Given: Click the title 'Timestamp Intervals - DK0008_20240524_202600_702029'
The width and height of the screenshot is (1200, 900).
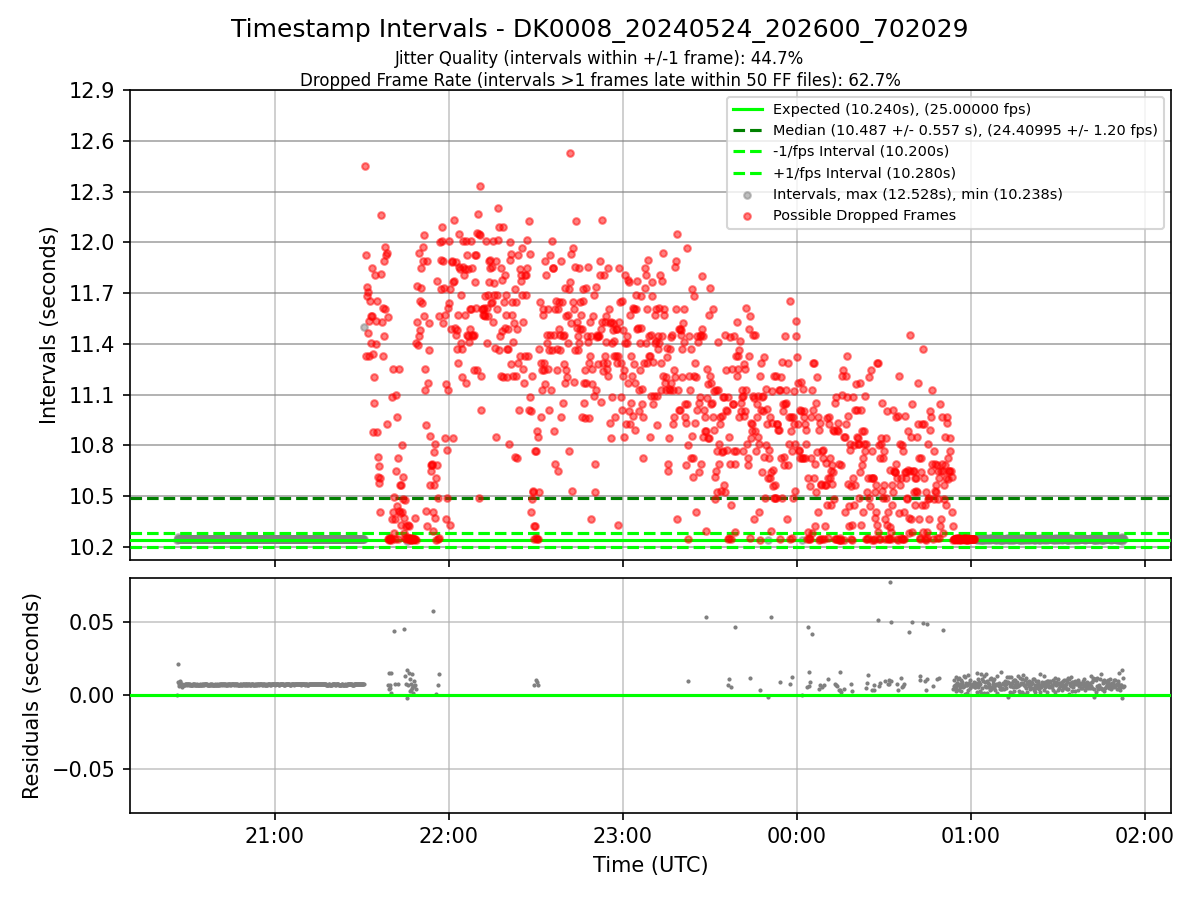Looking at the screenshot, I should pyautogui.click(x=599, y=29).
